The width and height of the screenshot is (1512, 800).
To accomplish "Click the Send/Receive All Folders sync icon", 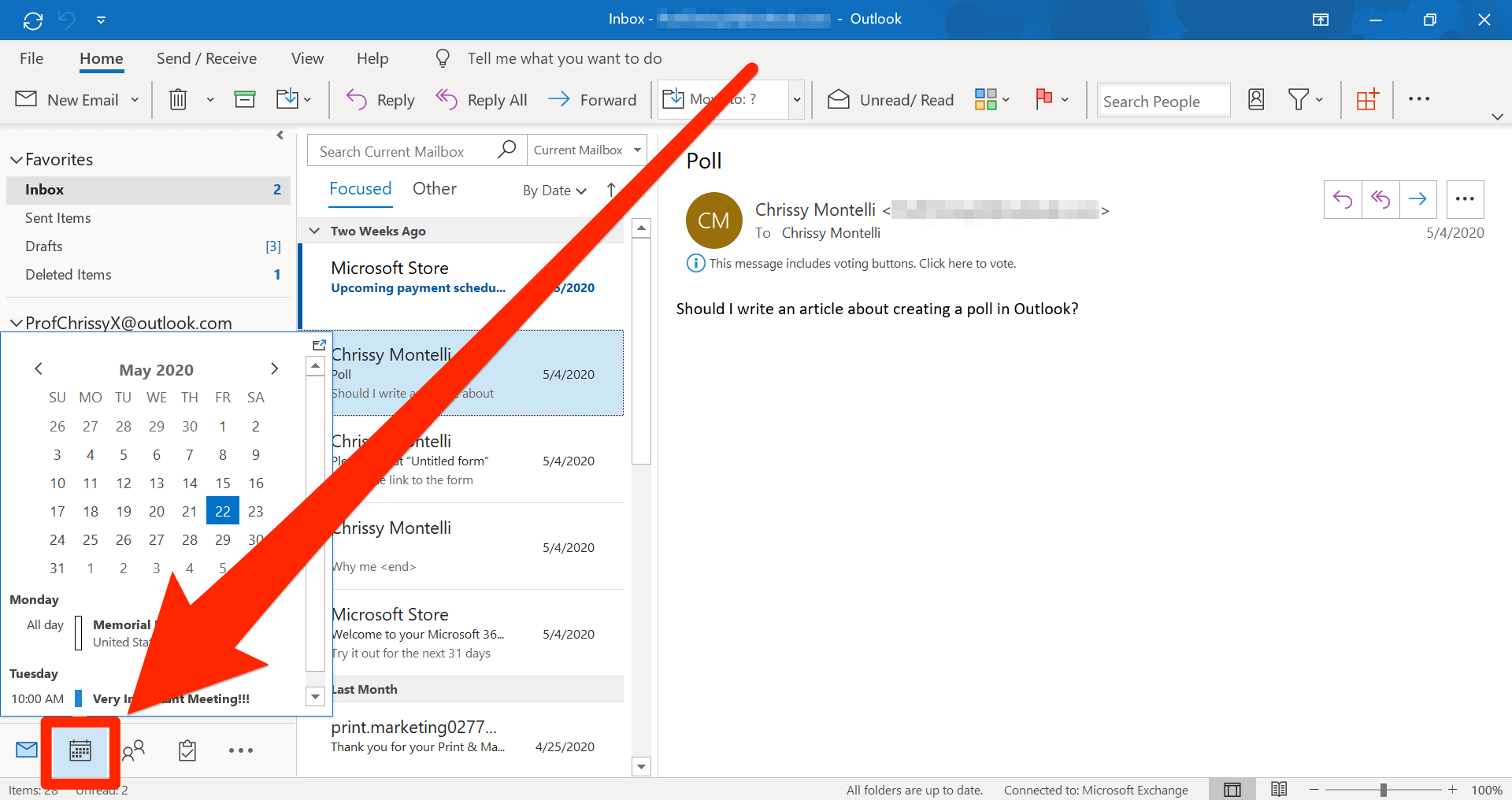I will (x=32, y=20).
